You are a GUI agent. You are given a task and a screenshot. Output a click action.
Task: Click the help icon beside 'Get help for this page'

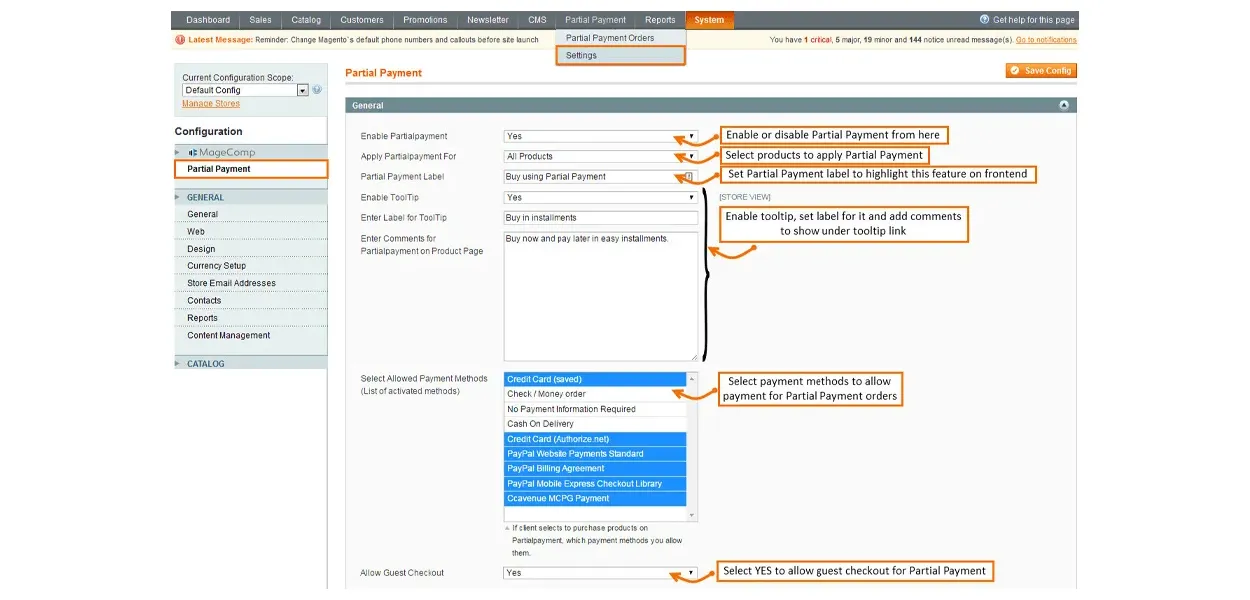pyautogui.click(x=985, y=20)
